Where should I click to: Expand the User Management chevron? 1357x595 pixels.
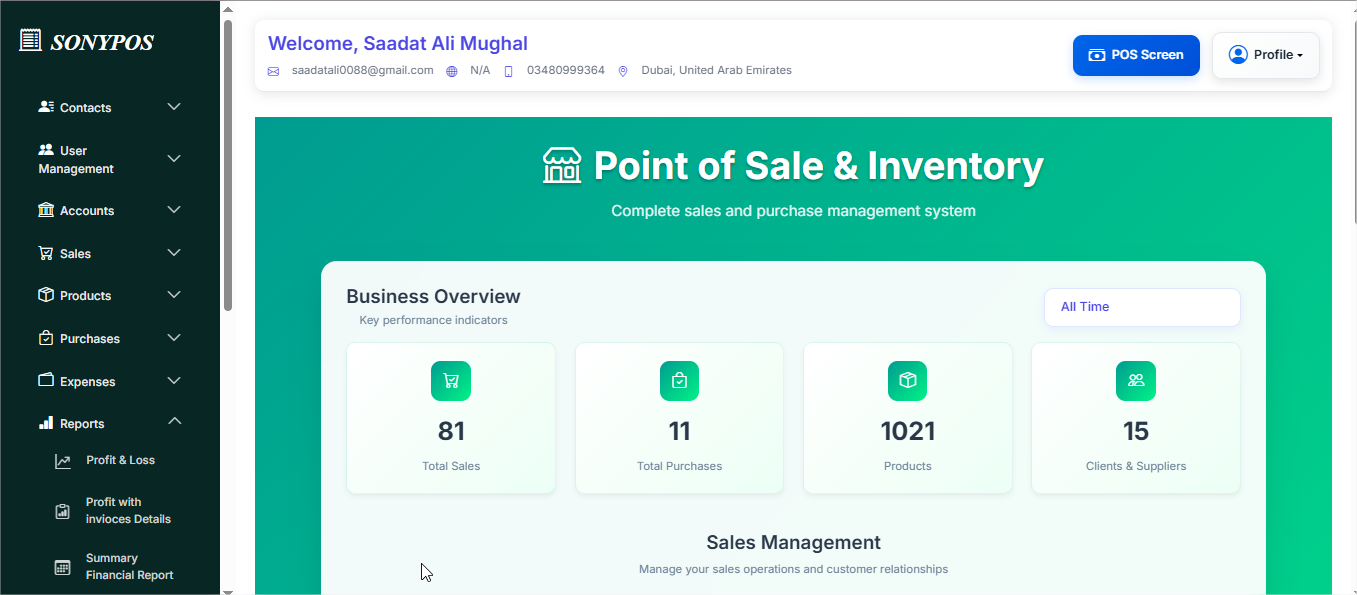[x=174, y=159]
